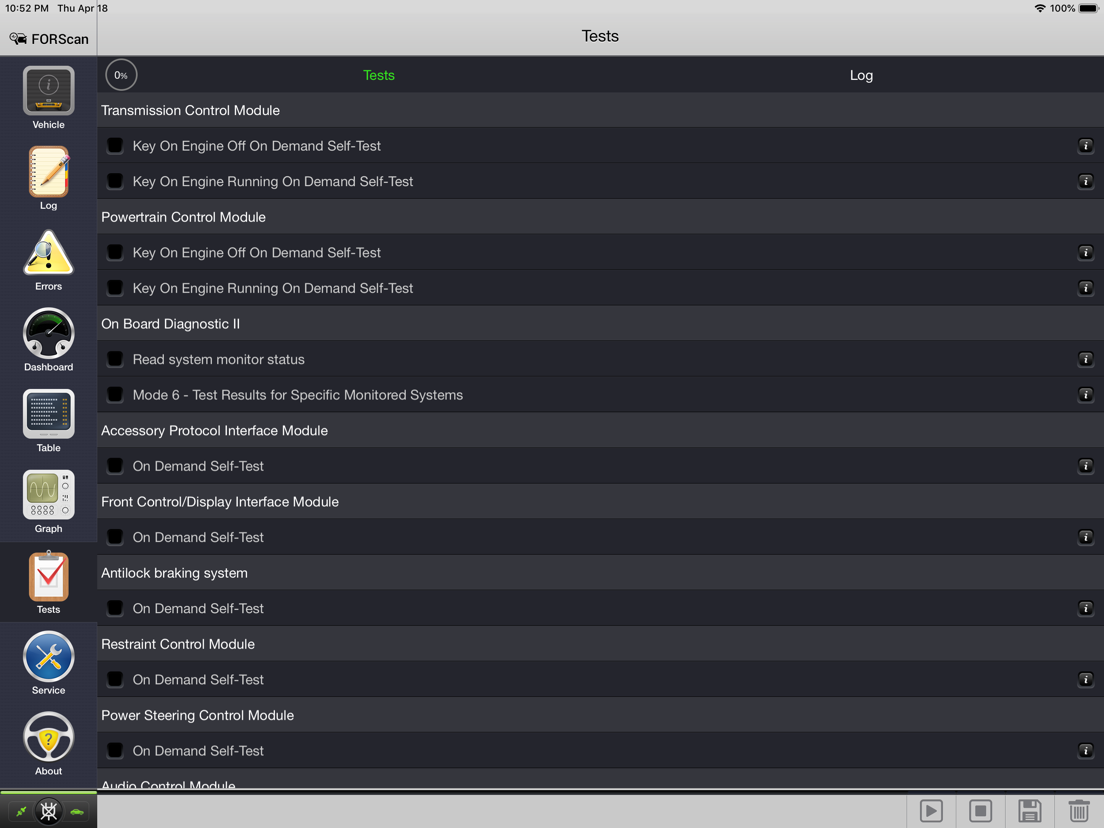Viewport: 1104px width, 828px height.
Task: Select Accessory Protocol Interface Module header
Action: 601,430
